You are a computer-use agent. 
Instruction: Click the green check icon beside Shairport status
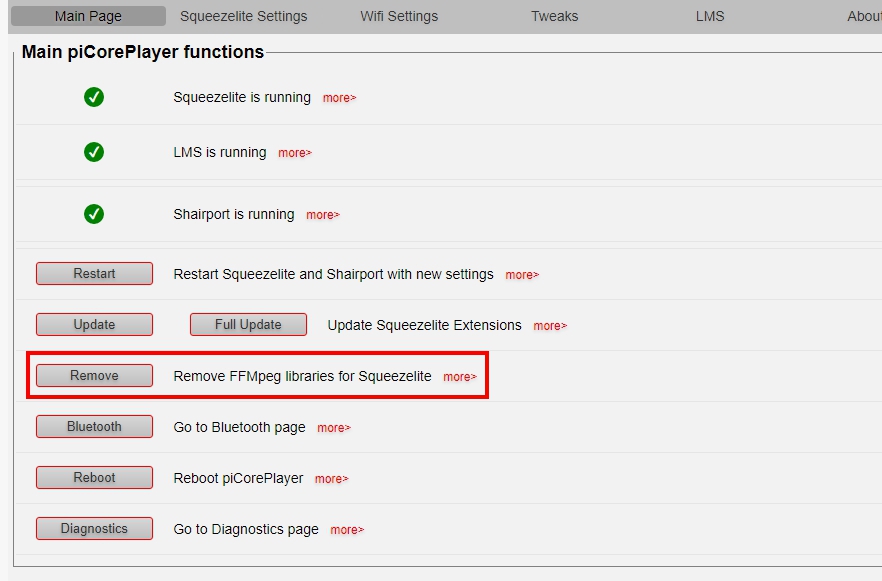click(x=94, y=214)
